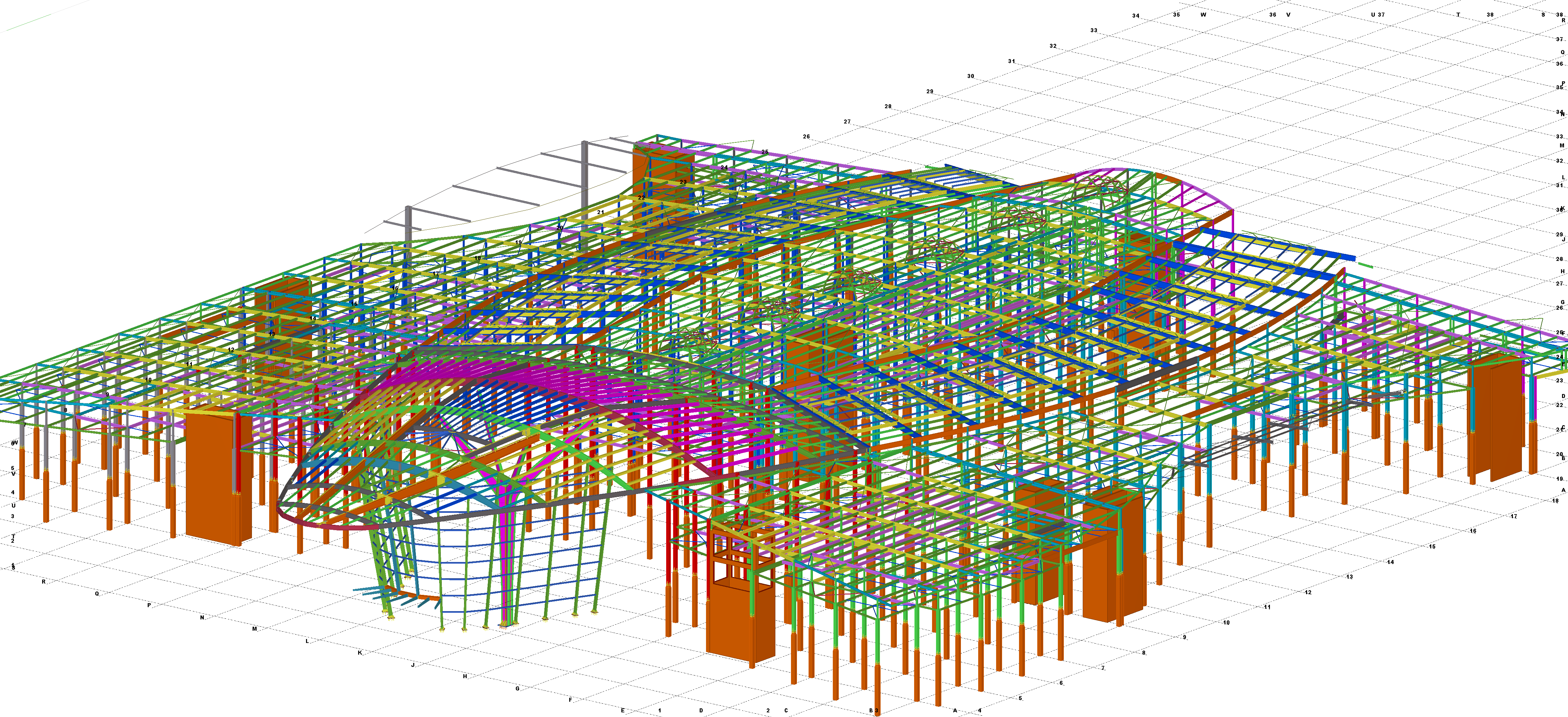Click grid label L along the bottom-left axis
Image resolution: width=1568 pixels, height=717 pixels.
click(307, 641)
